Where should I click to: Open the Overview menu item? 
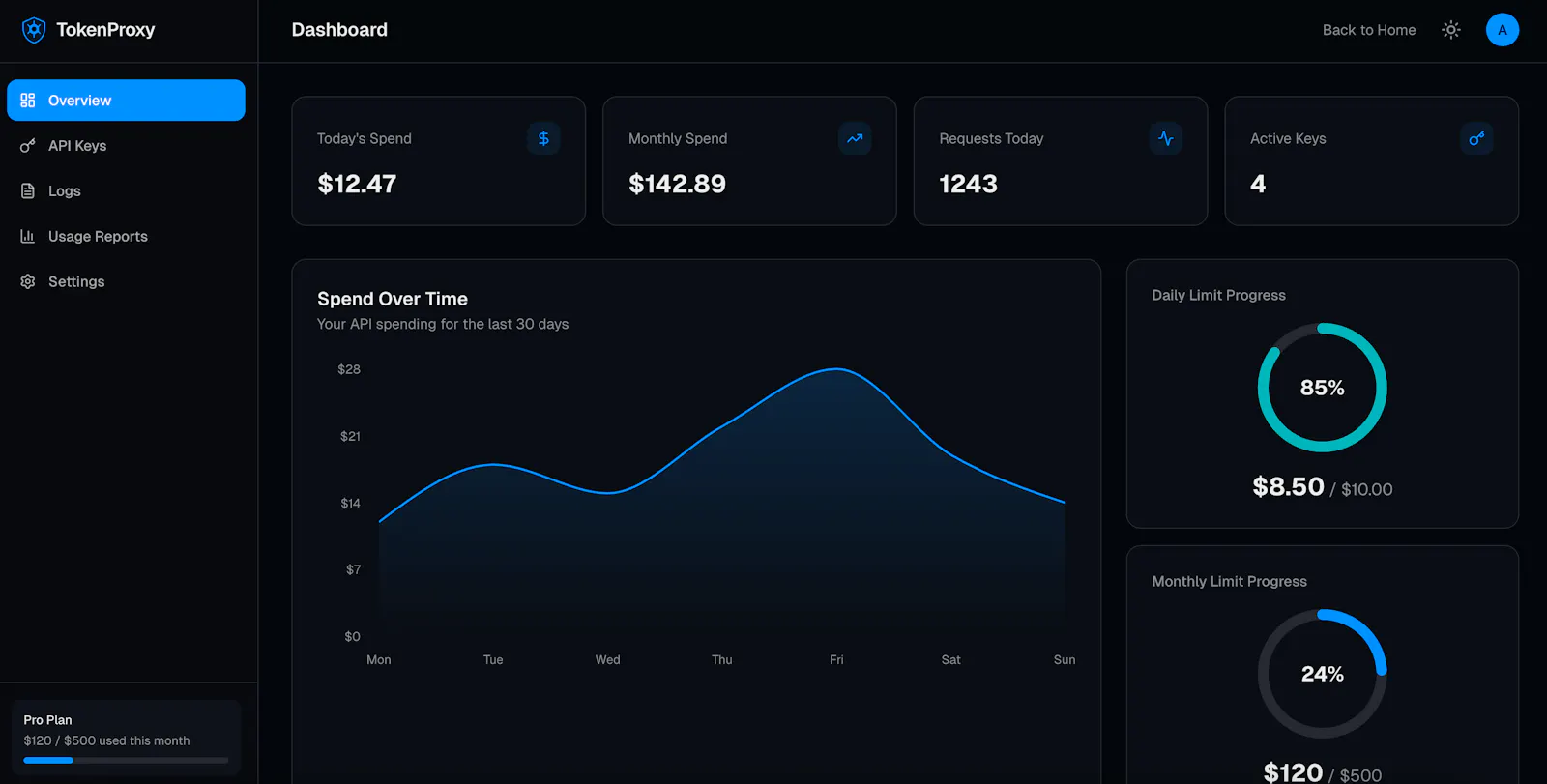tap(126, 101)
